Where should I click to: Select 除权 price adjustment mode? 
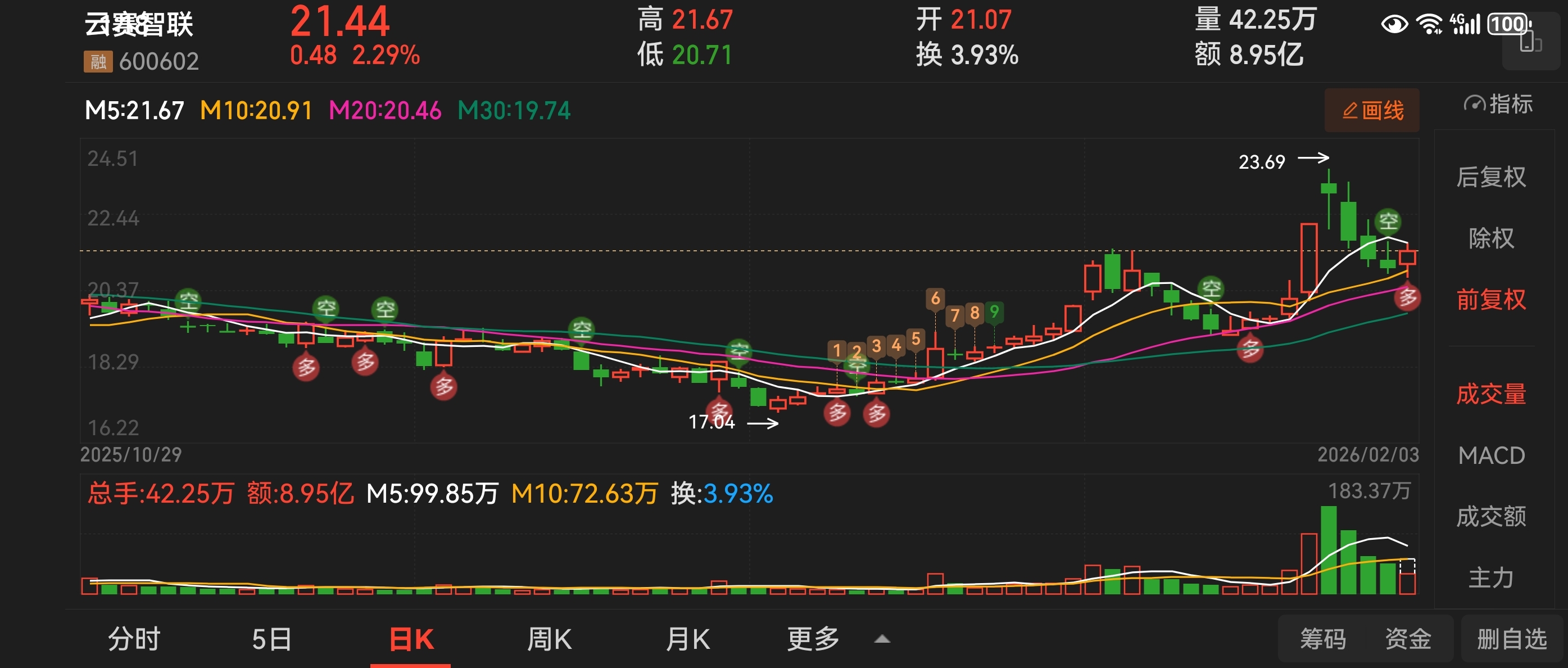click(1490, 238)
